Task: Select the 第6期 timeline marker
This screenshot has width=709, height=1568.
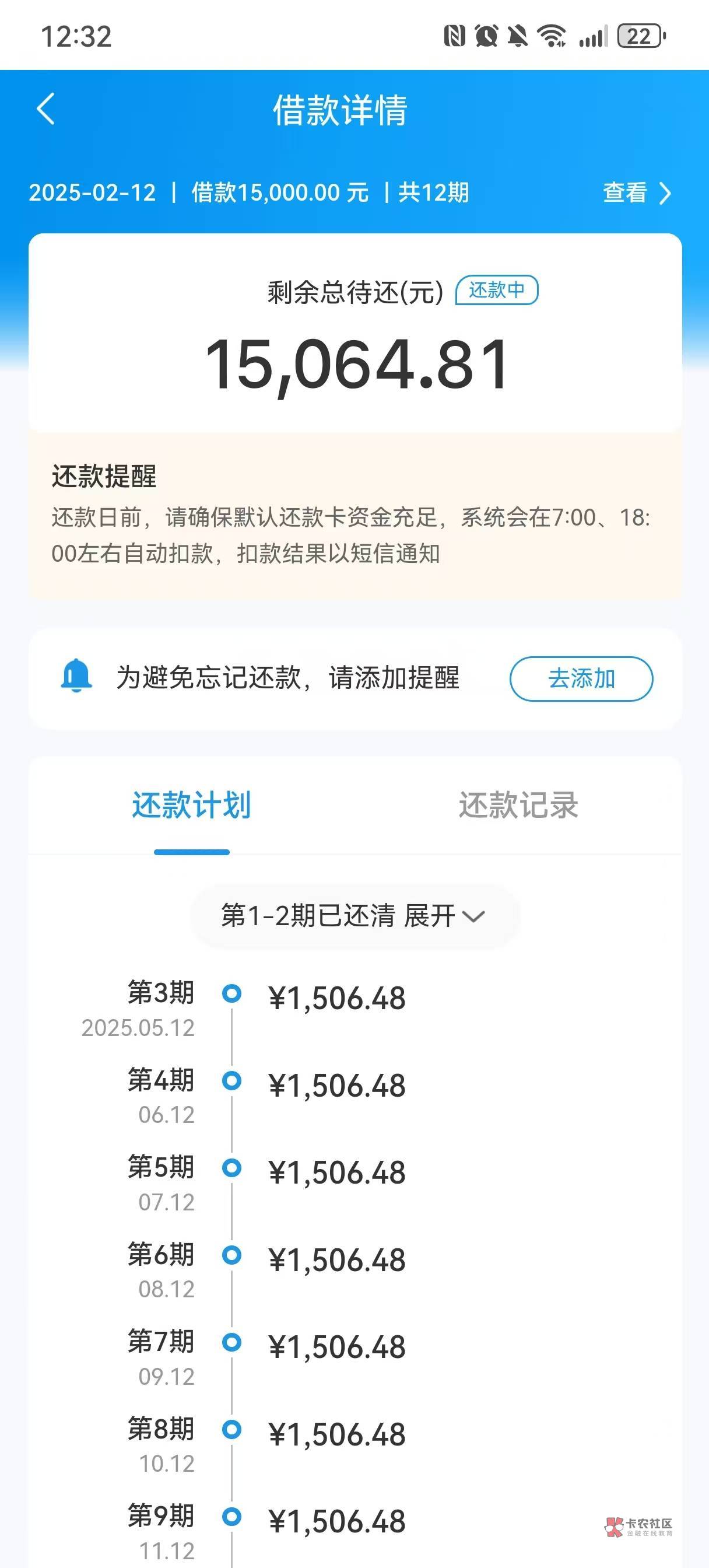Action: point(231,1255)
